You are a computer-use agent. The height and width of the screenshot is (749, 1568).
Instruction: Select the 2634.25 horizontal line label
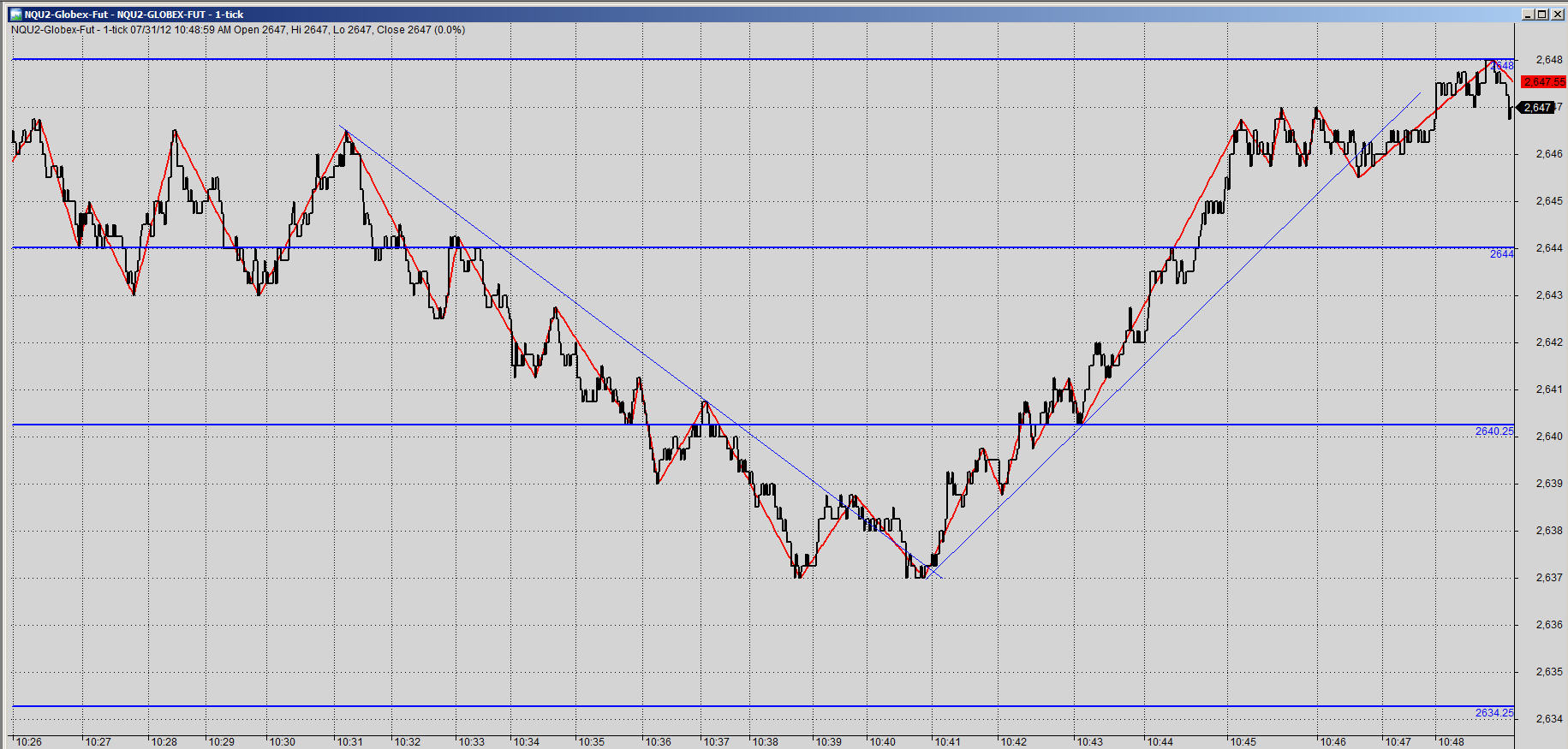coord(1494,713)
